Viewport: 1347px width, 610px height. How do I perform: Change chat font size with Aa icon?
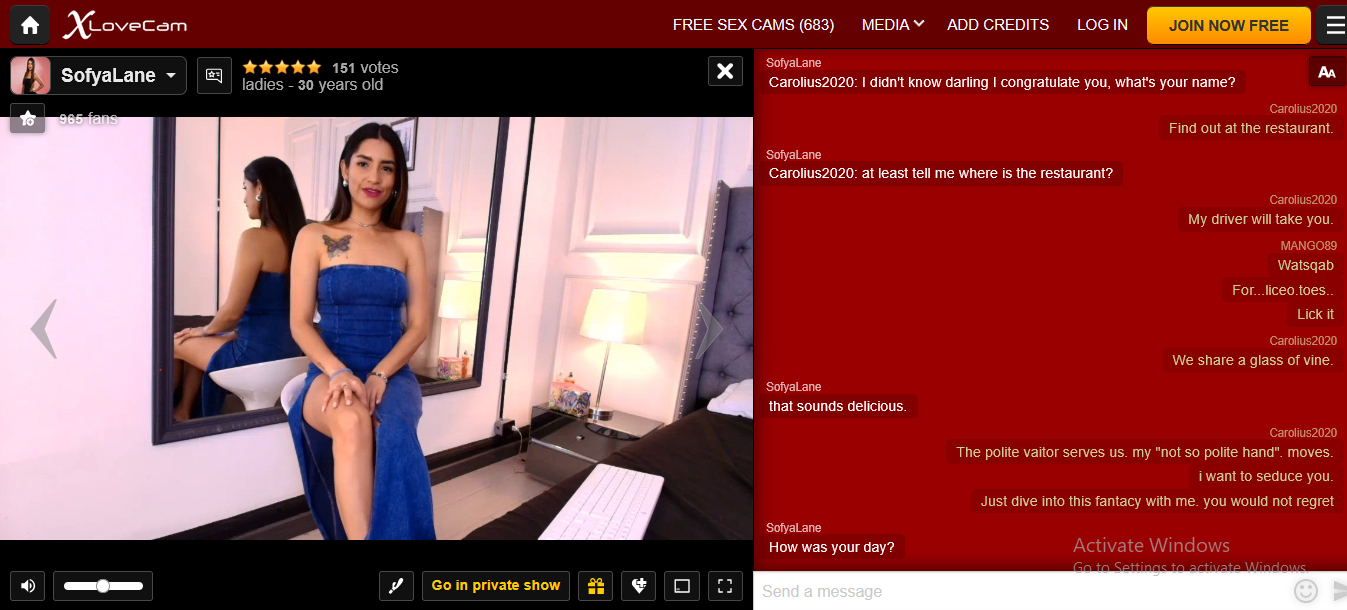tap(1326, 72)
